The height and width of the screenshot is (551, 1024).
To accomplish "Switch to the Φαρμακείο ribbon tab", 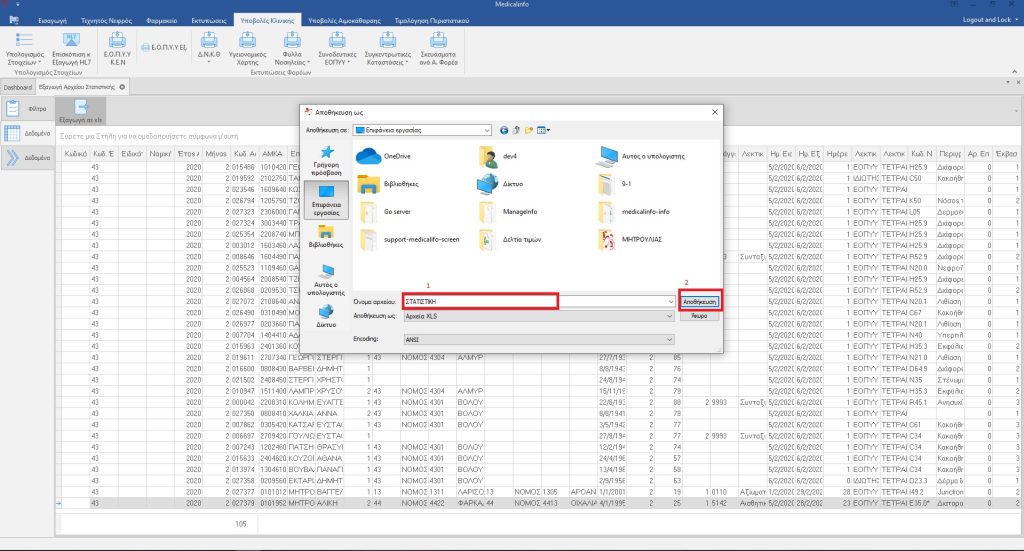I will (163, 19).
